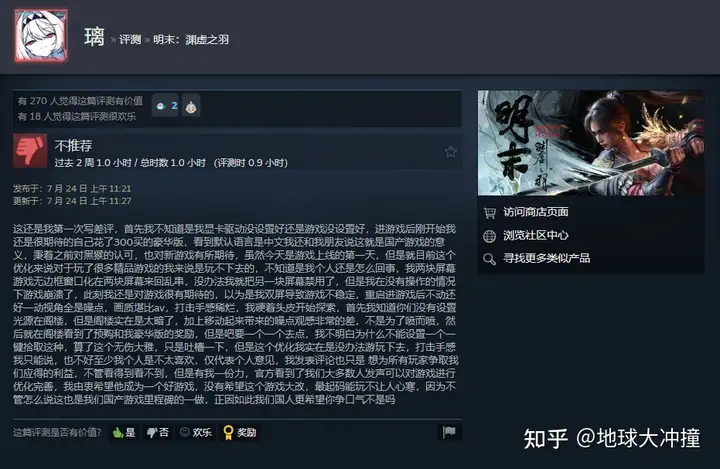The image size is (720, 469).
Task: Favorite the review with the star icon
Action: 450,152
